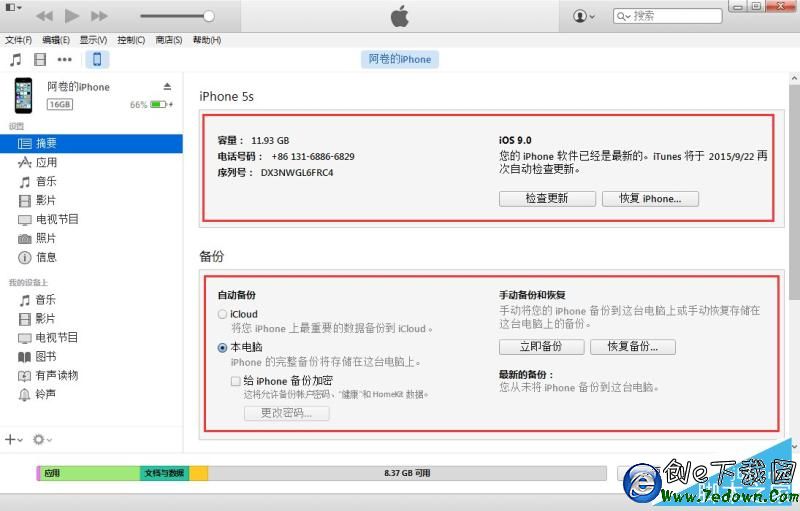Click the 66% battery indicator

151,105
